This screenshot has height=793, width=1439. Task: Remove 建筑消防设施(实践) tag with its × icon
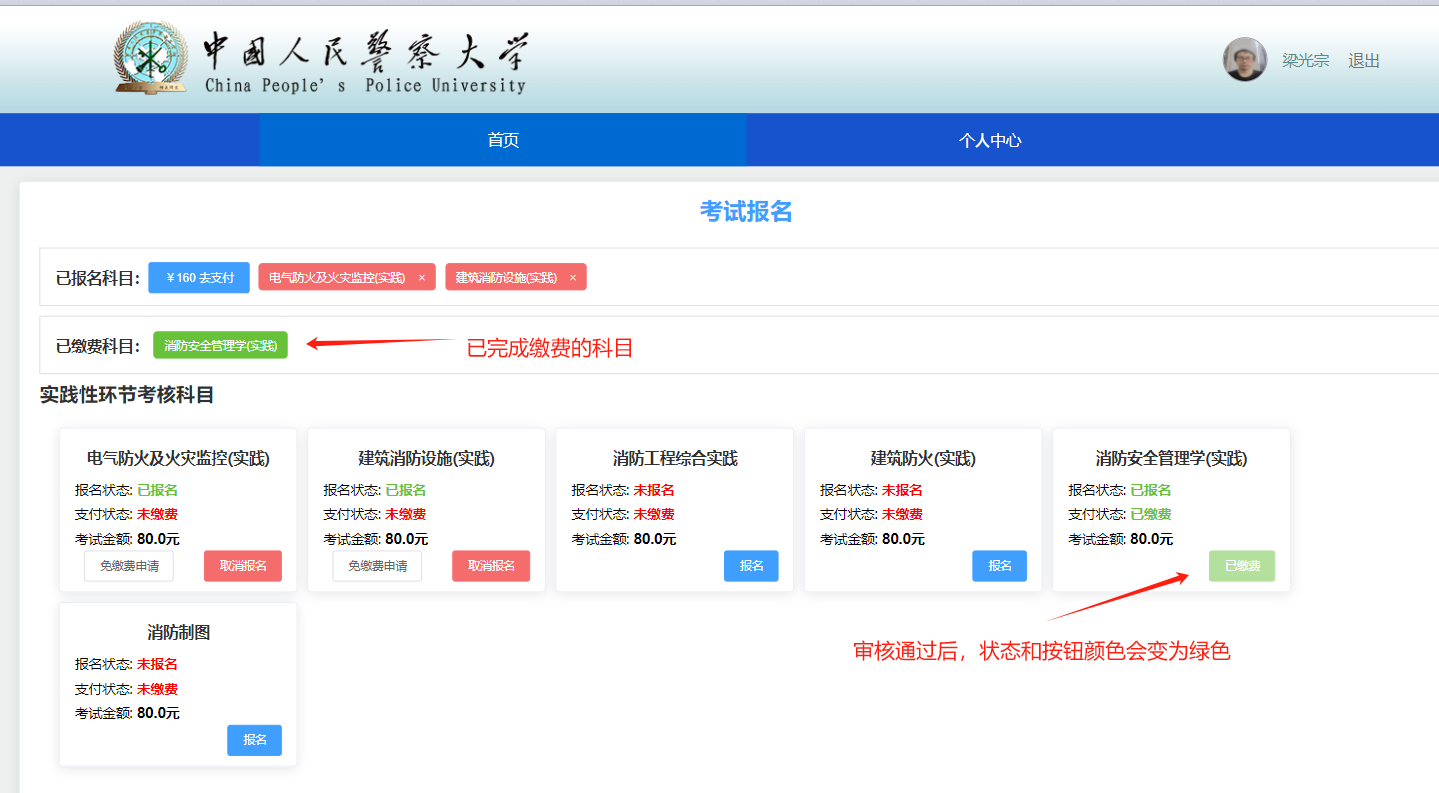573,278
